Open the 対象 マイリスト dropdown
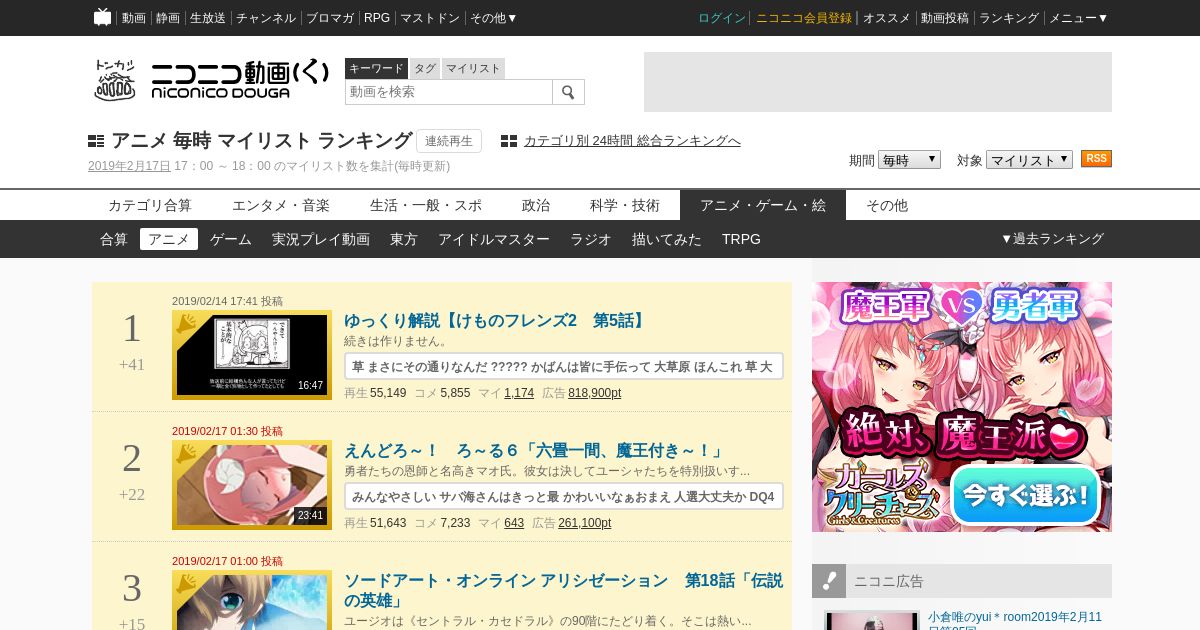The height and width of the screenshot is (630, 1200). (x=1029, y=160)
